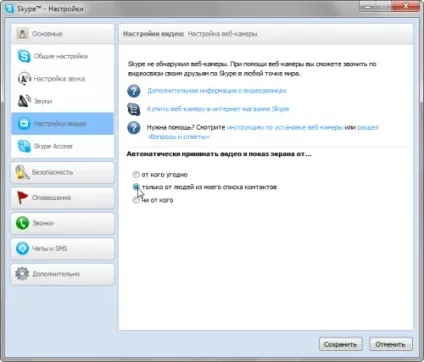This screenshot has height=362, width=424.
Task: Click the red flag icon for Оповещения
Action: pyautogui.click(x=22, y=198)
